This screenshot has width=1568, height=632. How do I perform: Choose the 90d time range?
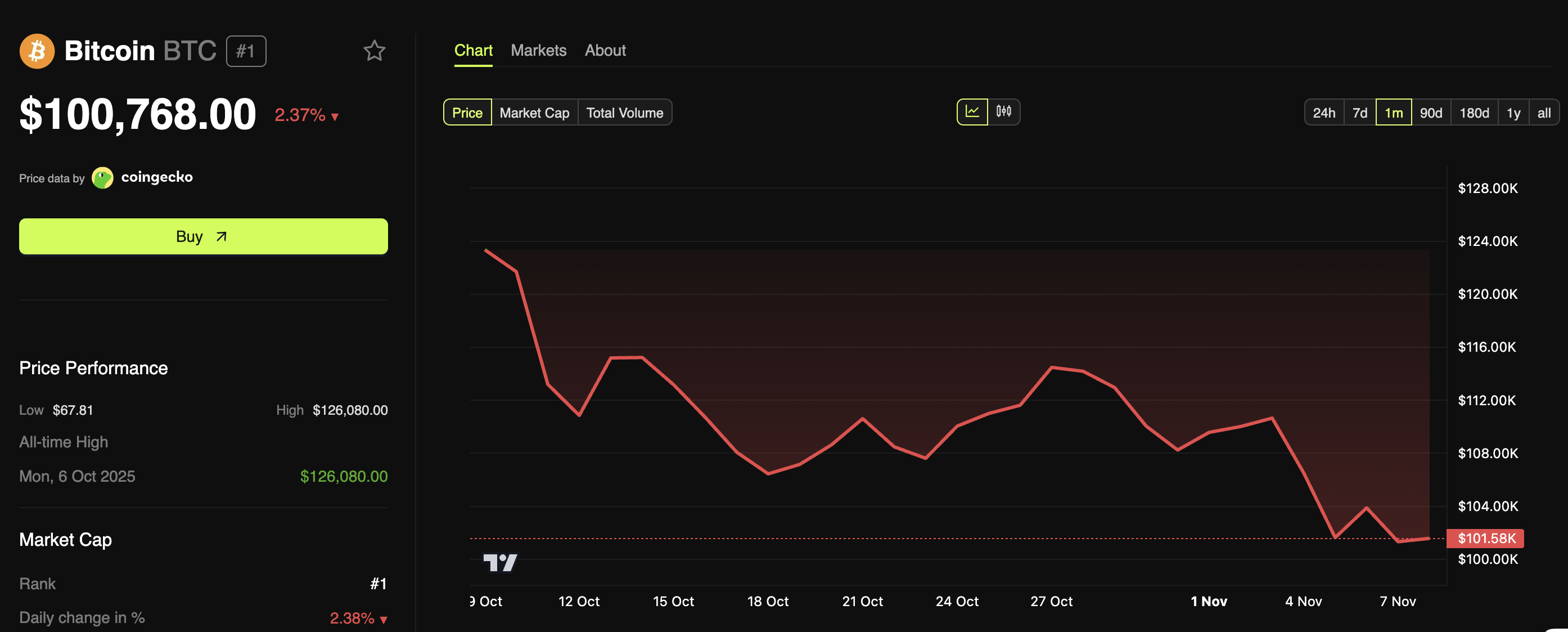pos(1430,113)
